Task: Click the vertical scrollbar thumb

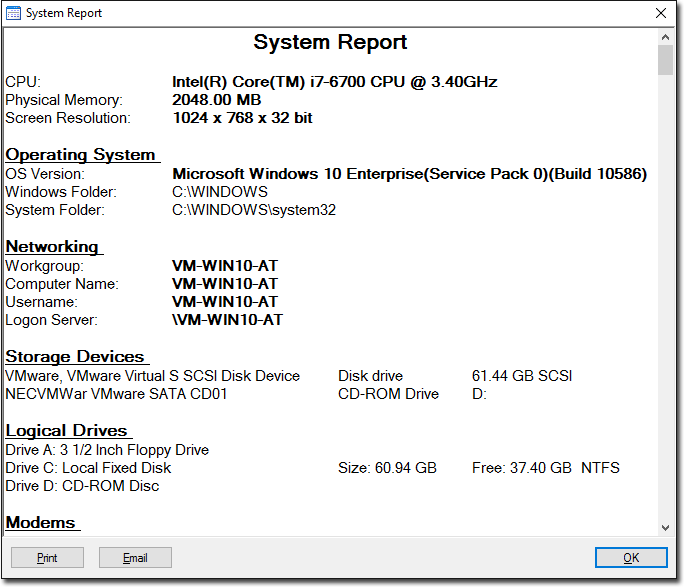Action: 665,60
